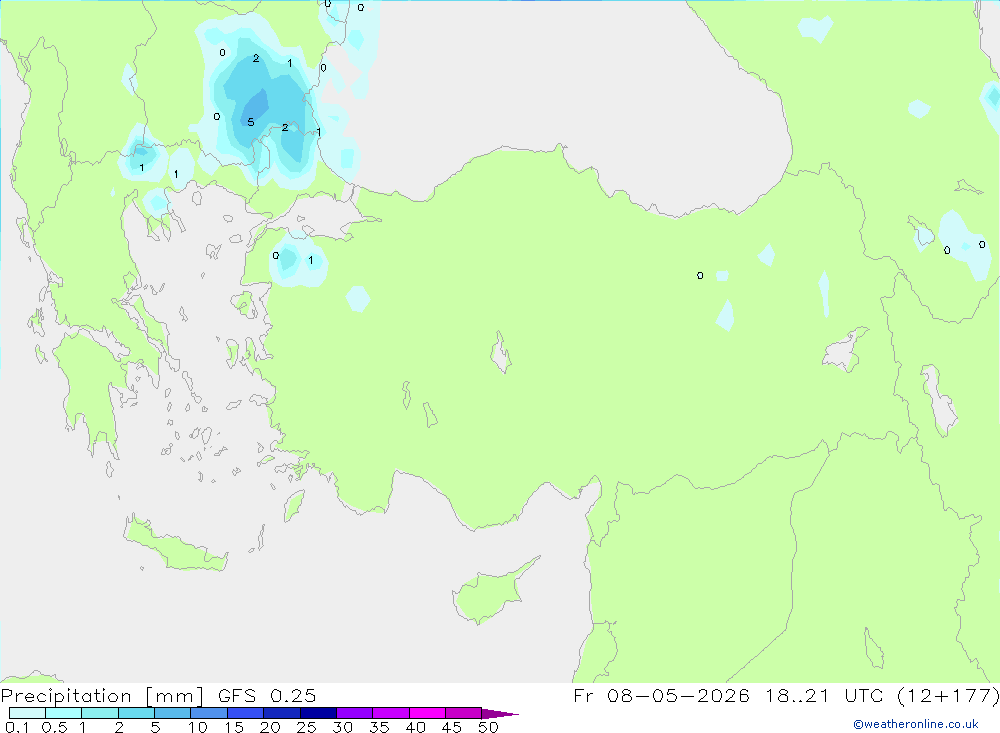The image size is (1000, 733).
Task: Select the lightest 0.1–0.5 mm legend swatch
Action: click(x=27, y=713)
